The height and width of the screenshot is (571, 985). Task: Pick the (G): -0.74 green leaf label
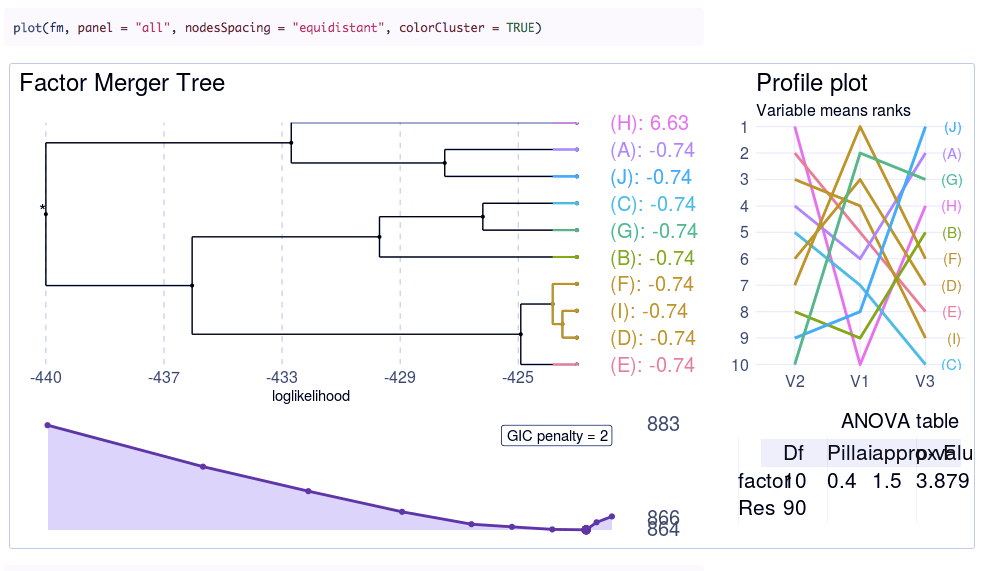point(652,231)
